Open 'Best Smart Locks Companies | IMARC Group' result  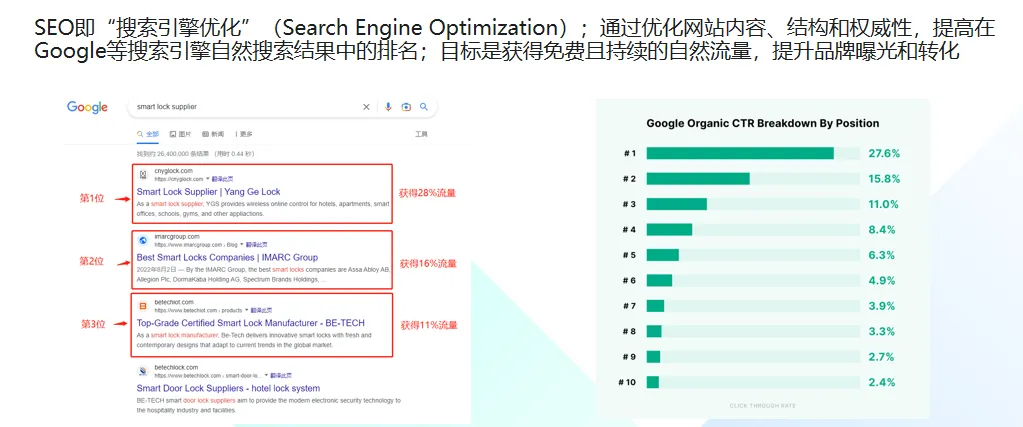227,257
